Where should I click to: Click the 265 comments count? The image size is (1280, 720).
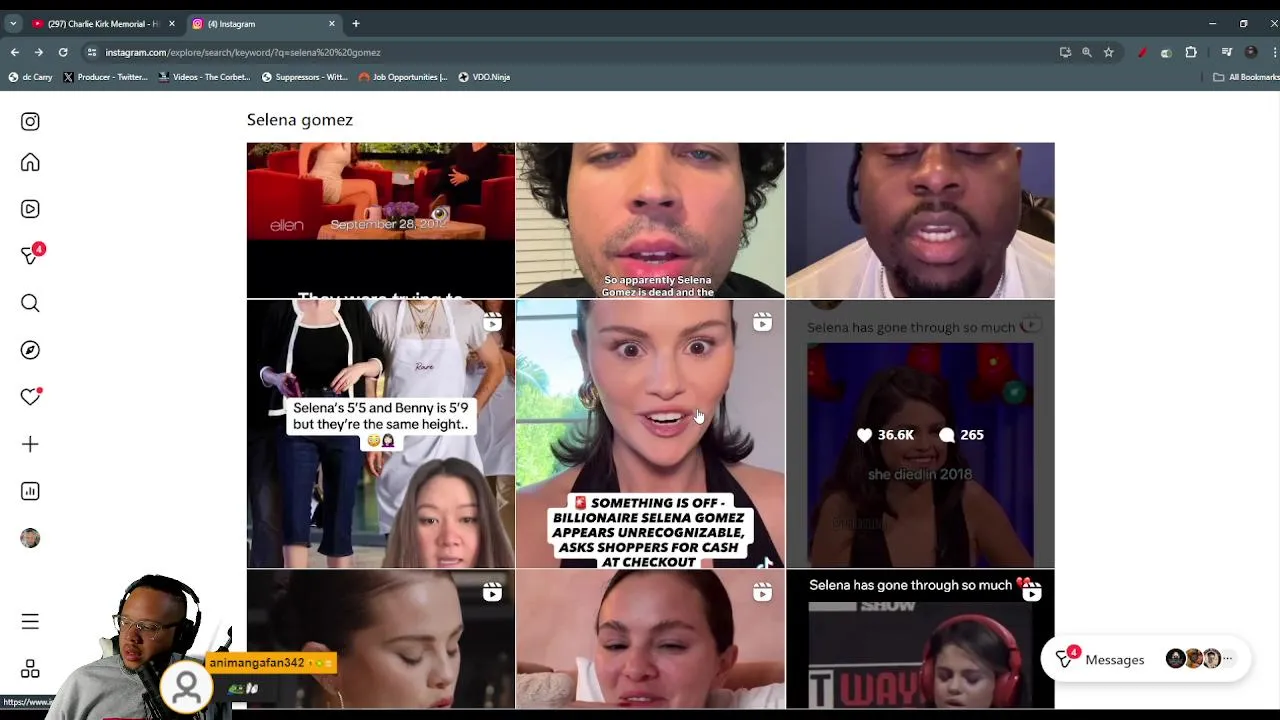(x=962, y=435)
